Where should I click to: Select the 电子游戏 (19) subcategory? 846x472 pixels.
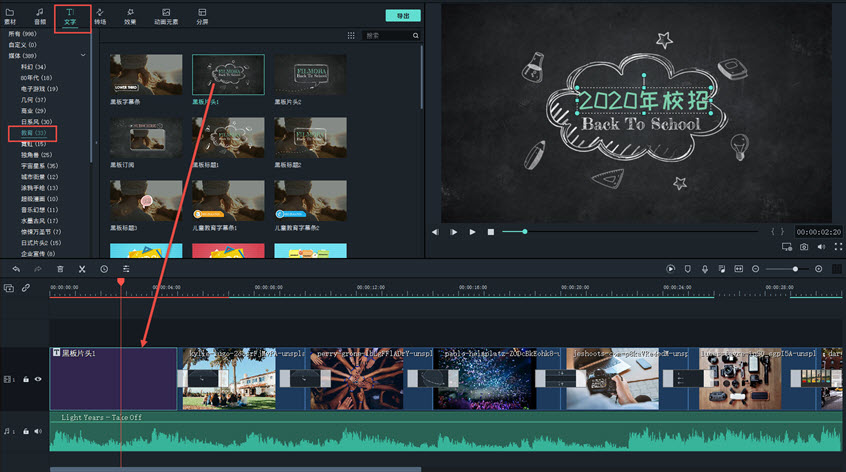39,88
